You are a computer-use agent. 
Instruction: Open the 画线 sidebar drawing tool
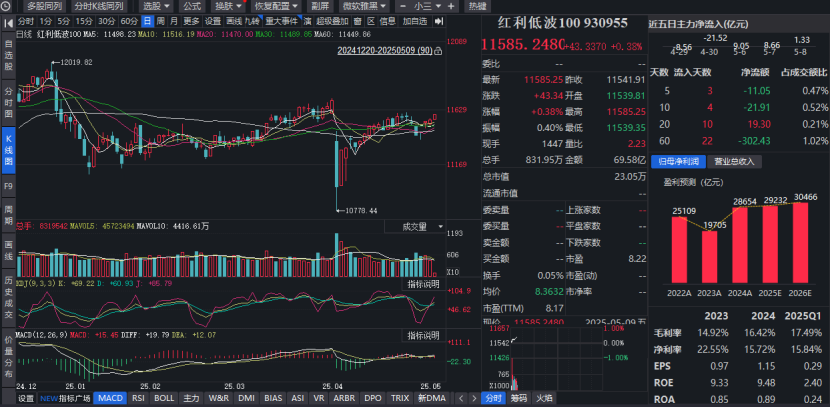pos(9,250)
